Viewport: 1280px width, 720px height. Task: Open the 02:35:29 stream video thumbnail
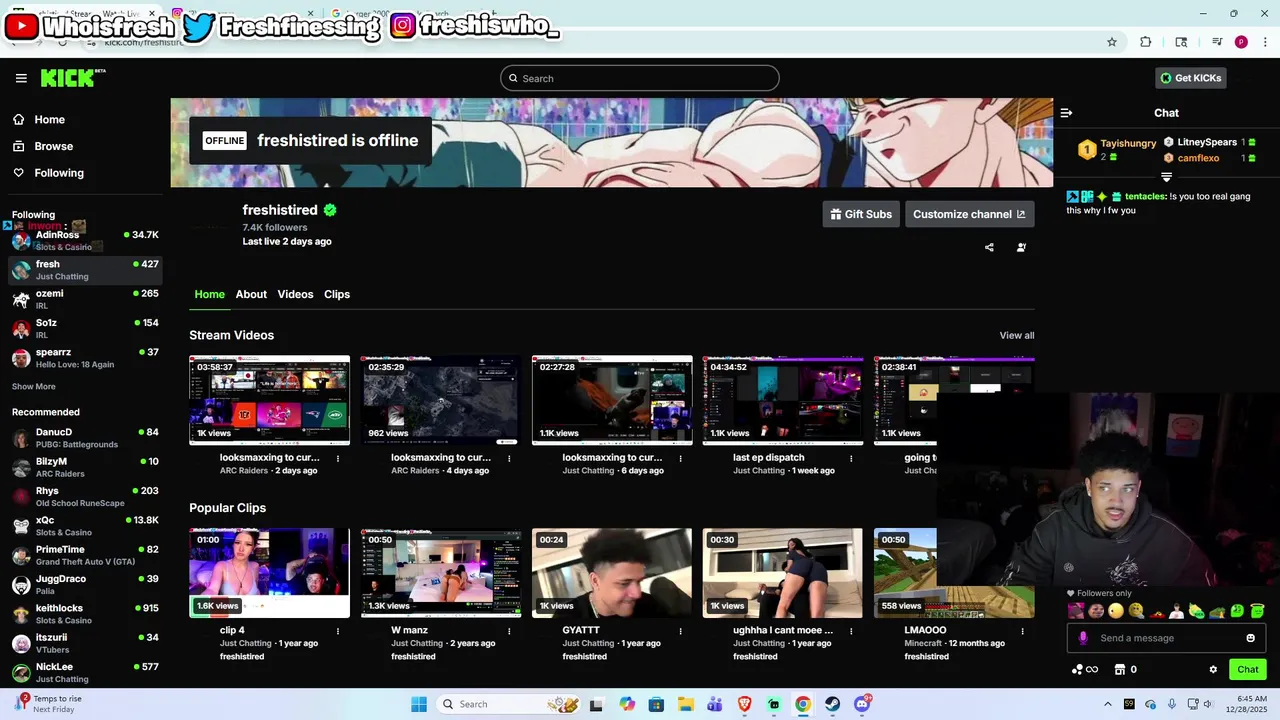point(441,400)
